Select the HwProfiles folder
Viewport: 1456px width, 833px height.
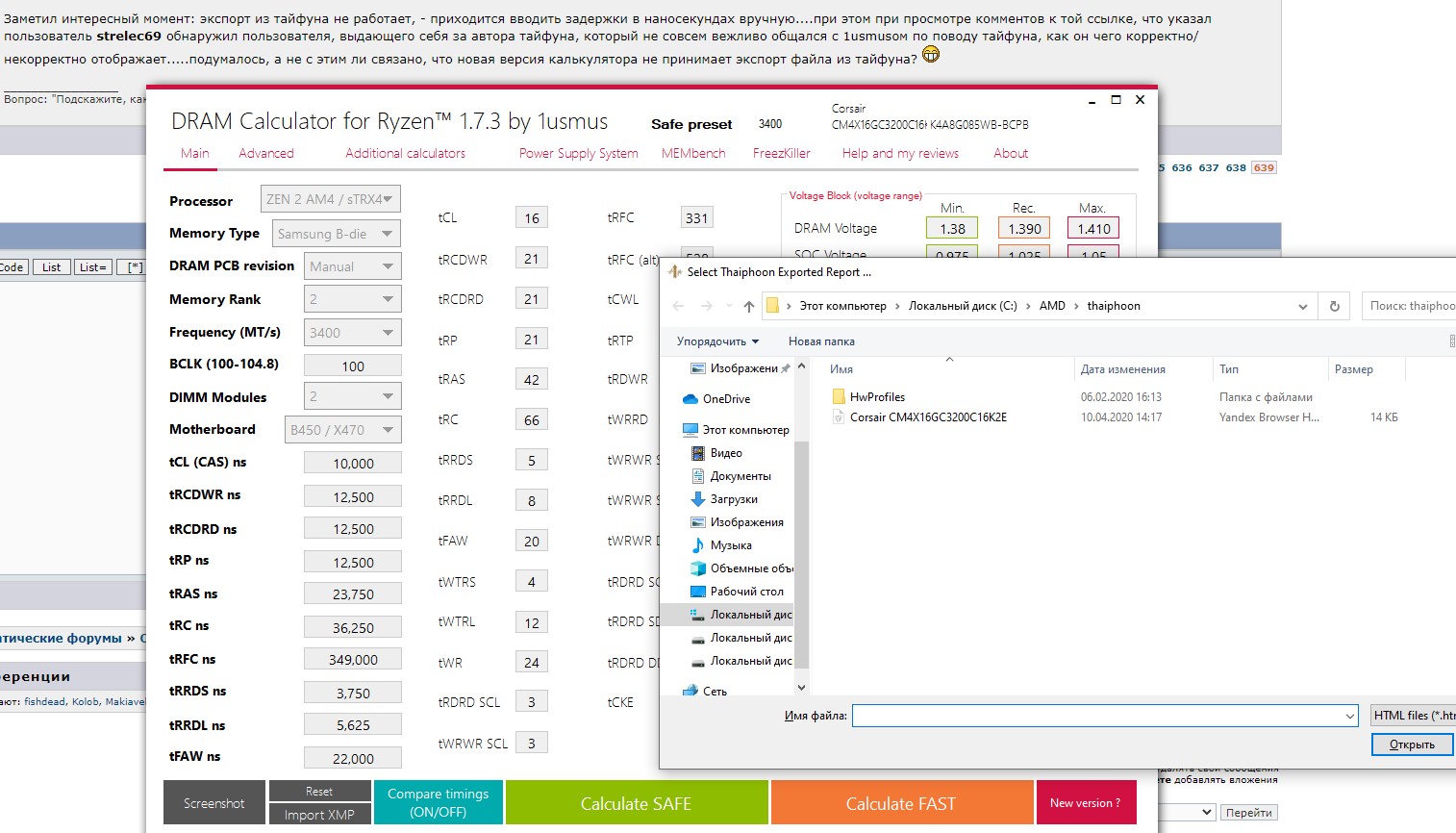(x=868, y=397)
